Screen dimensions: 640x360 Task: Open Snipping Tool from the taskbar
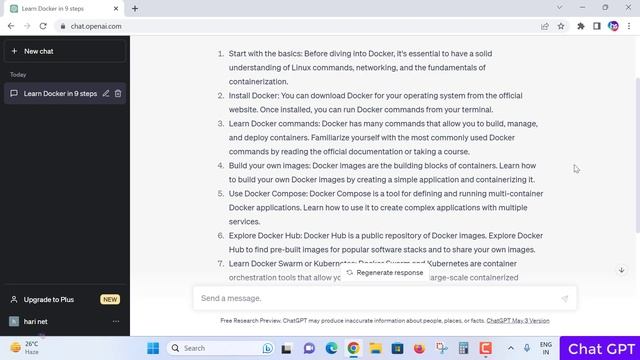(x=441, y=348)
